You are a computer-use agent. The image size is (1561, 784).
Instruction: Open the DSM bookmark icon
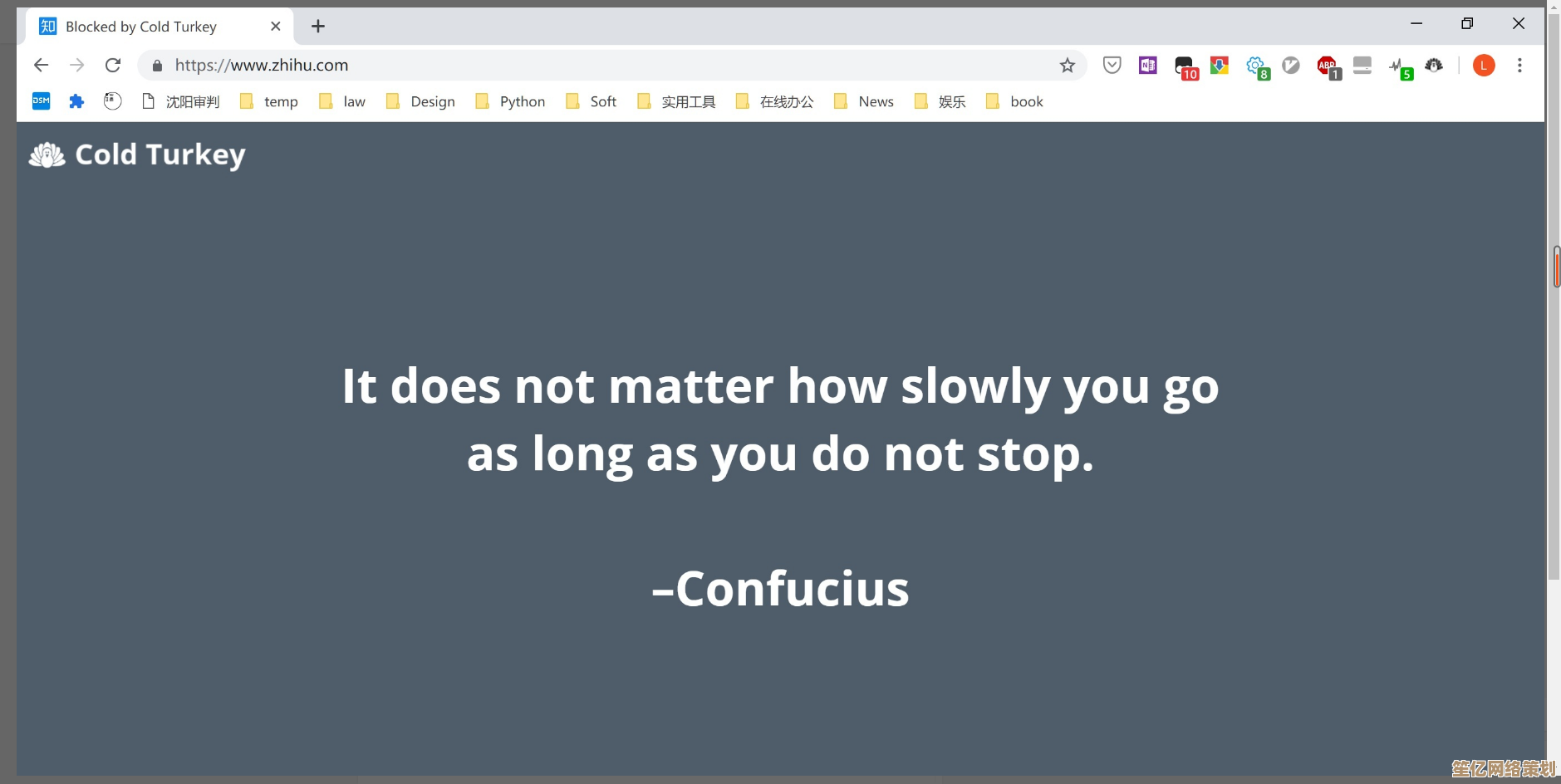[41, 101]
